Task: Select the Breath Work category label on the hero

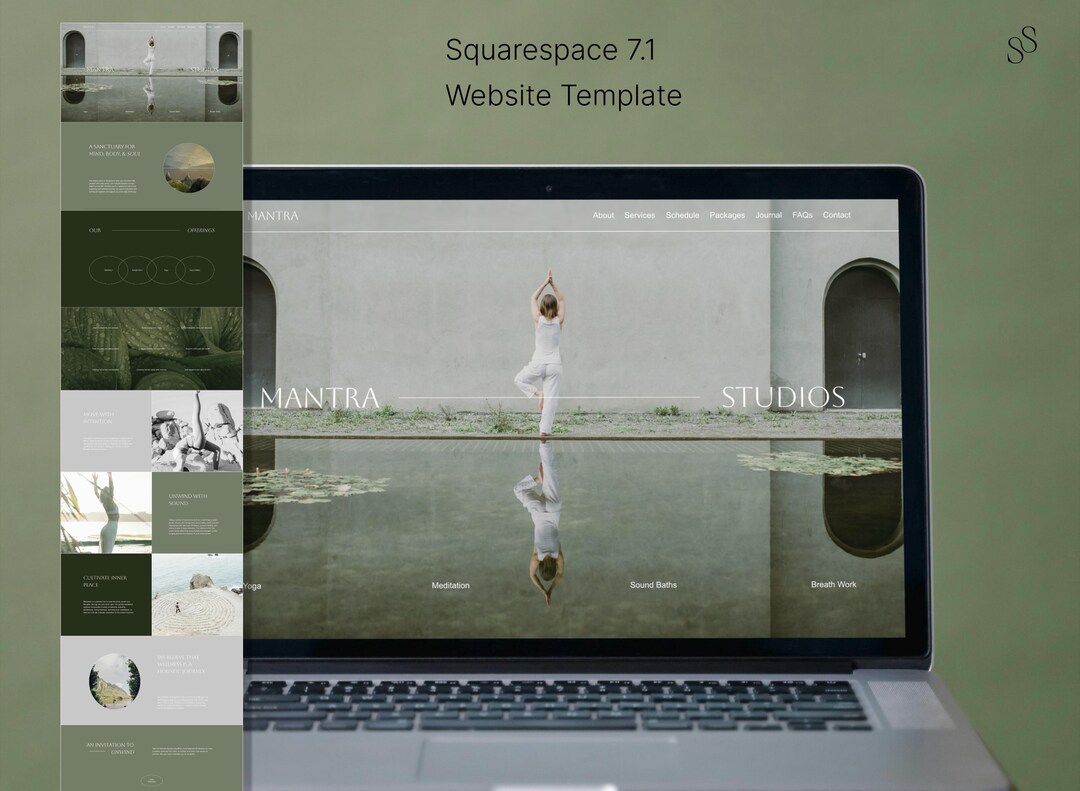Action: (834, 585)
